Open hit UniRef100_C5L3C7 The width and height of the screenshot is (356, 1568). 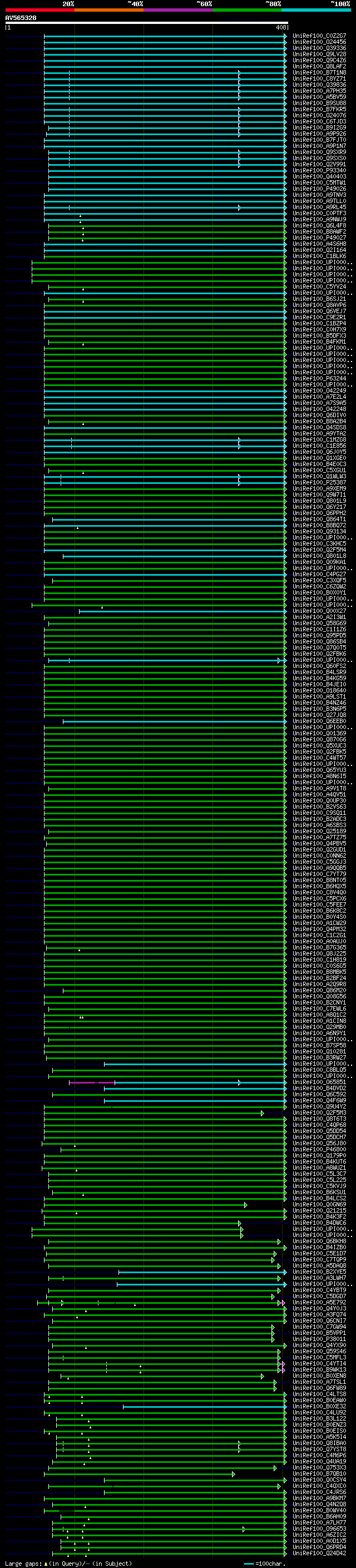(319, 1174)
